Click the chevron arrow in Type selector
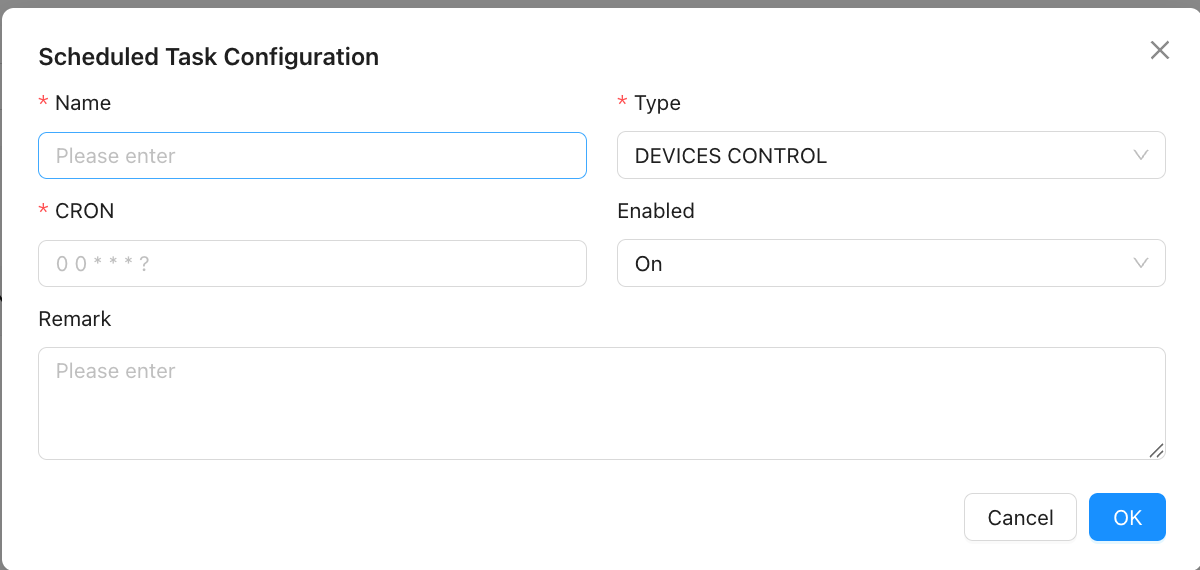 [x=1141, y=155]
